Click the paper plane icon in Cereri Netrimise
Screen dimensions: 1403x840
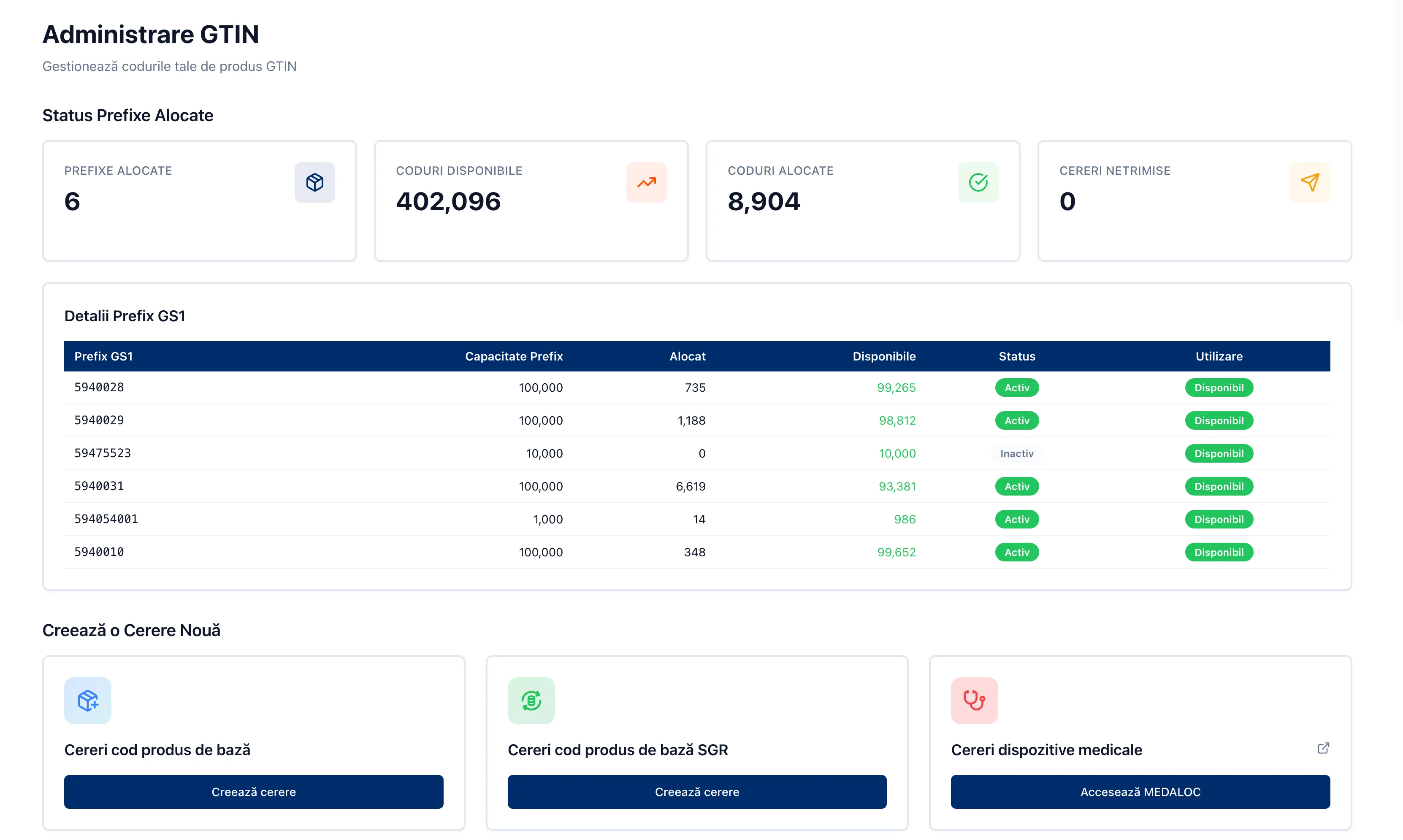(x=1310, y=182)
